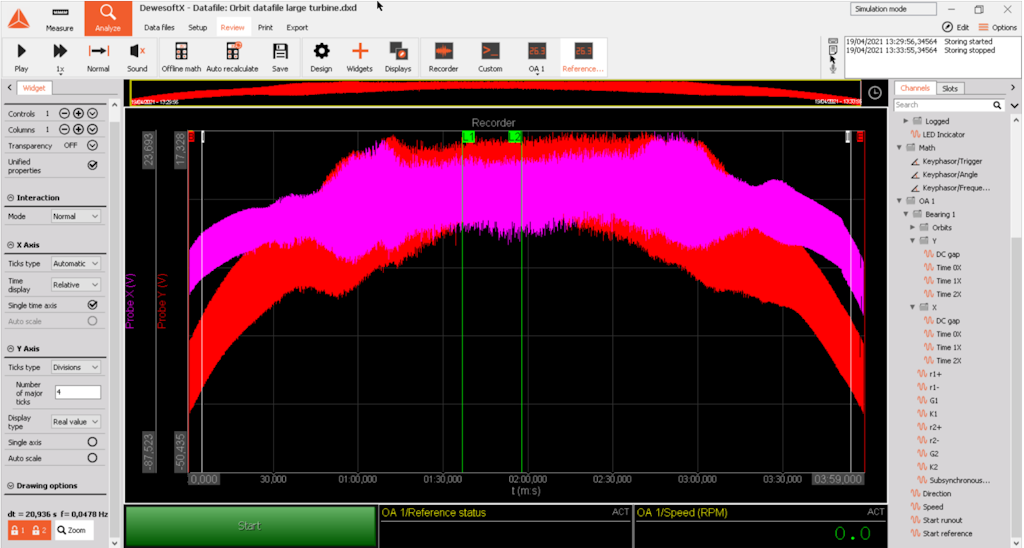Image resolution: width=1024 pixels, height=548 pixels.
Task: Toggle cursor lock 2 button
Action: (39, 530)
